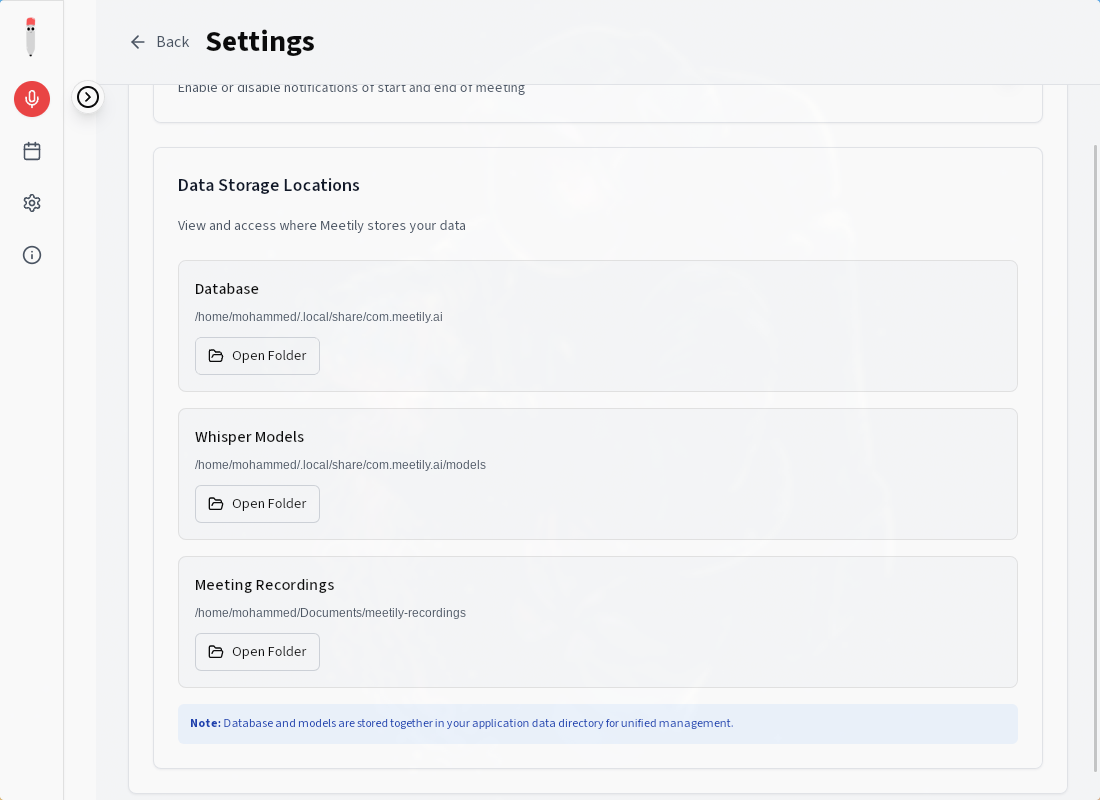Click the left arrow icon beside Back
The height and width of the screenshot is (800, 1100).
[138, 42]
